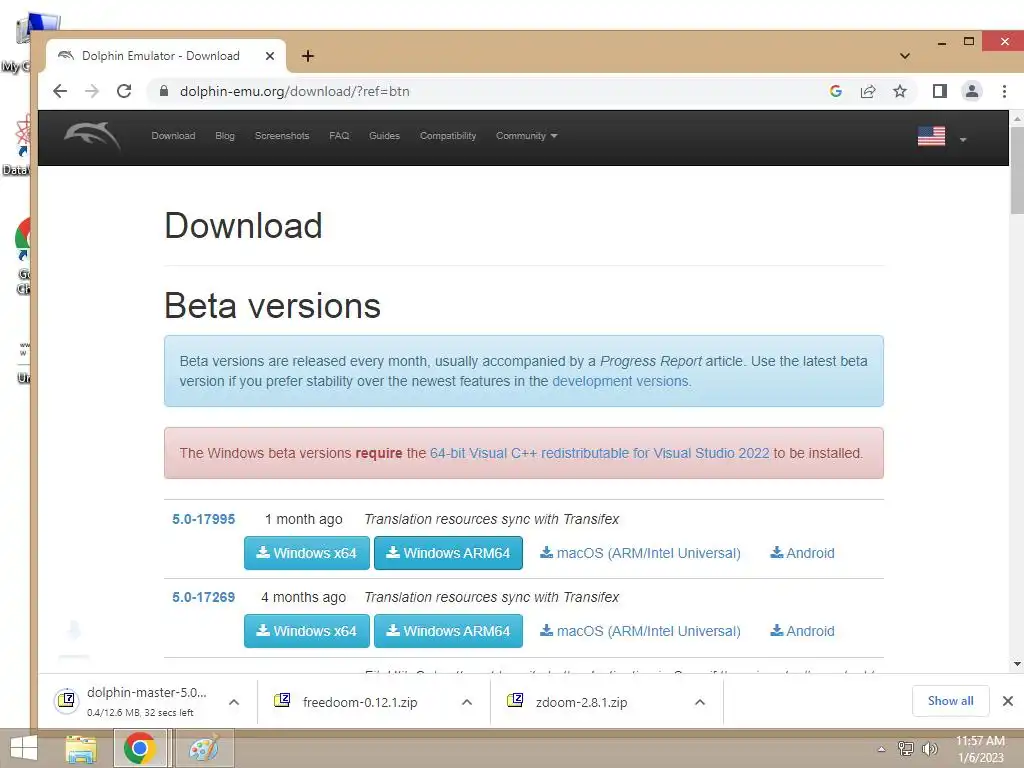Download Windows ARM64 for 5.0-17995
Image resolution: width=1024 pixels, height=768 pixels.
[448, 553]
